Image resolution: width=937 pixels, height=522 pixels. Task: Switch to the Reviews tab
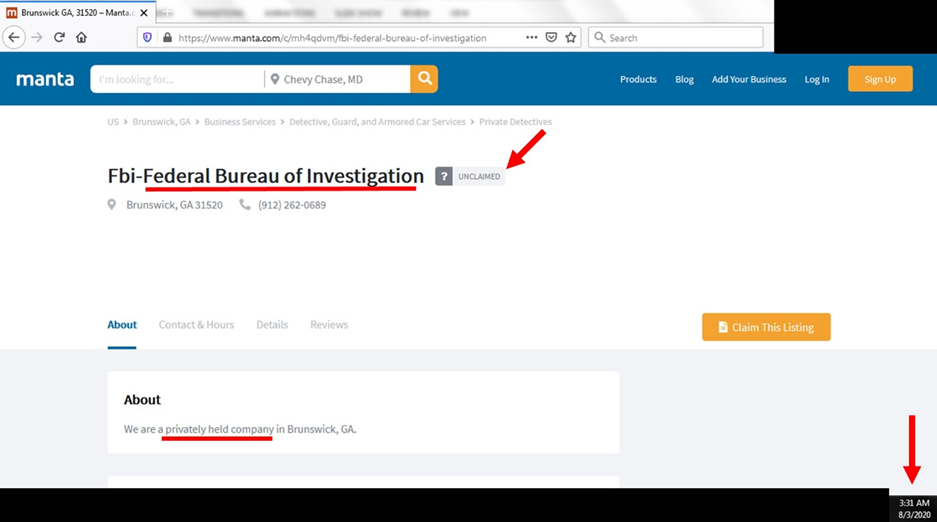click(329, 325)
